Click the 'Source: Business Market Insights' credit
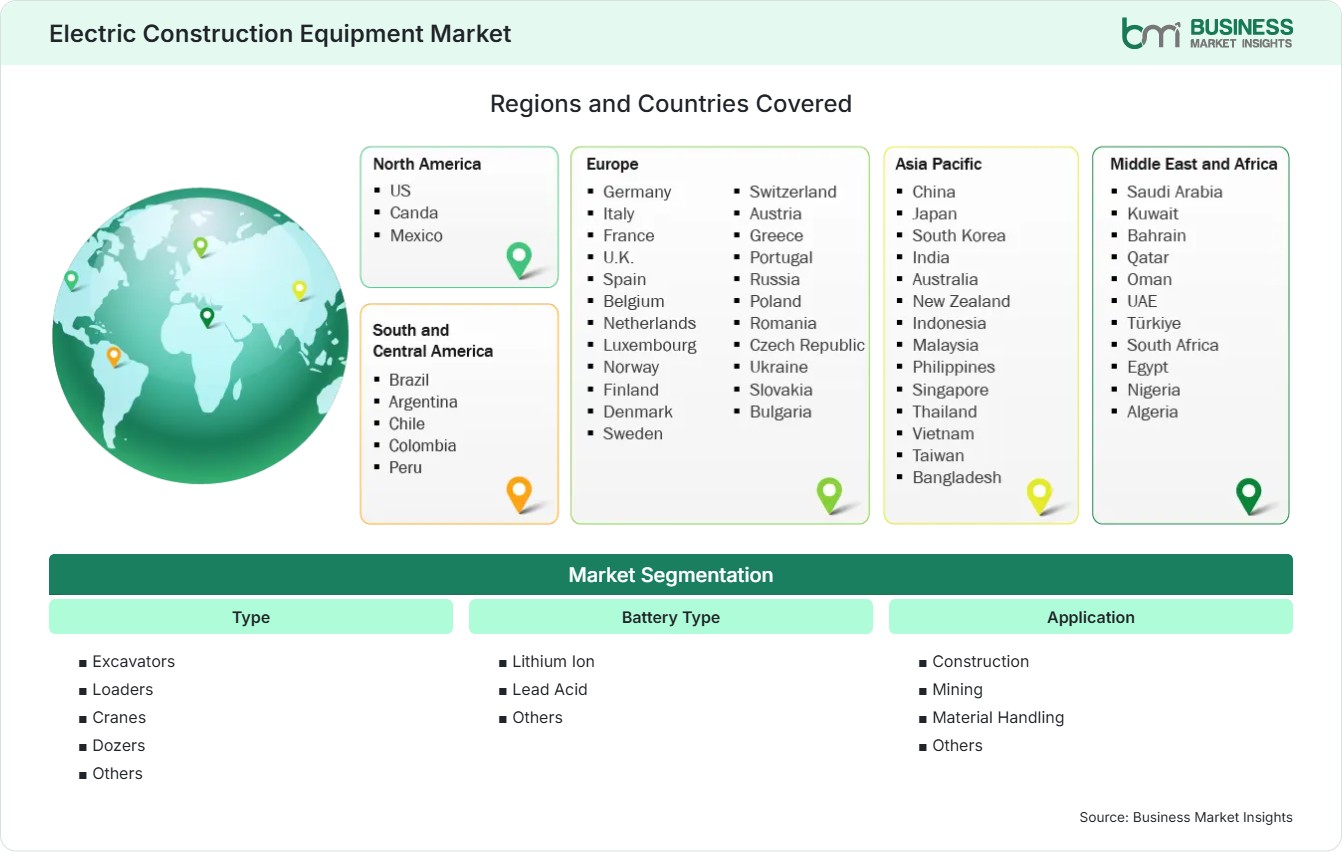1342x852 pixels. [1186, 817]
